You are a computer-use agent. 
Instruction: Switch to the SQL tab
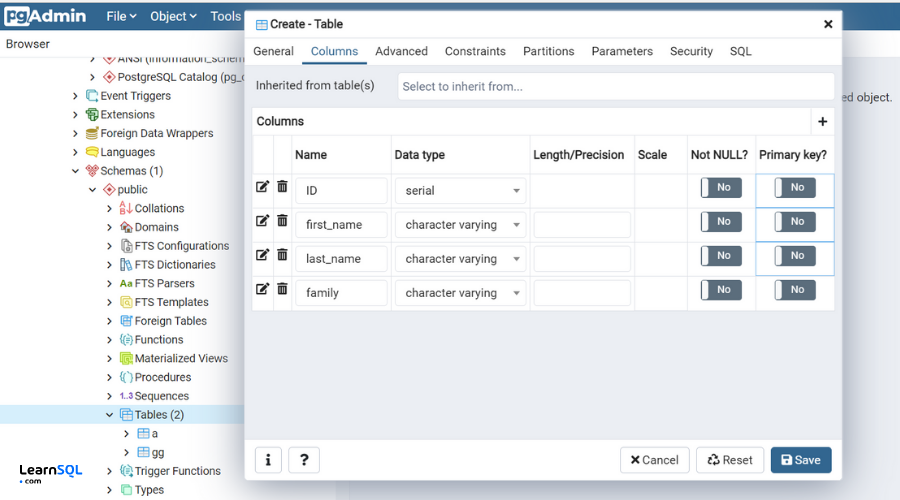pos(740,52)
